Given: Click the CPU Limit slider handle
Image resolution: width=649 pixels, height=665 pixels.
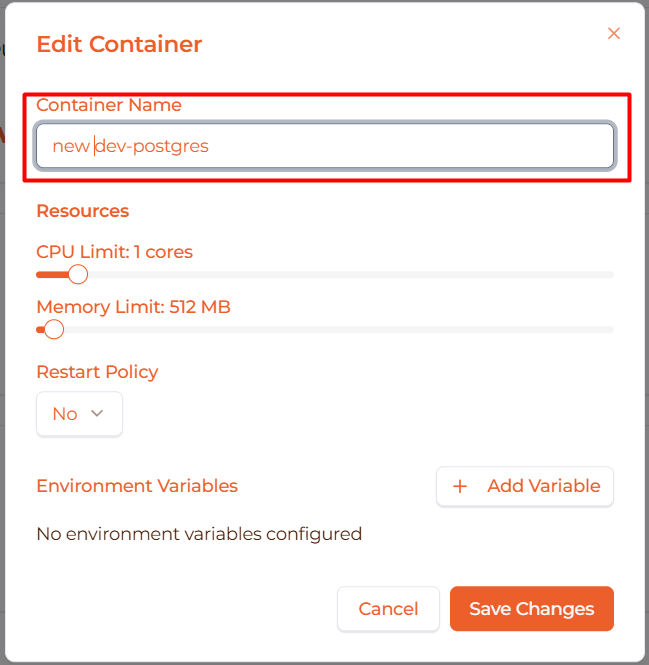Looking at the screenshot, I should pyautogui.click(x=78, y=274).
